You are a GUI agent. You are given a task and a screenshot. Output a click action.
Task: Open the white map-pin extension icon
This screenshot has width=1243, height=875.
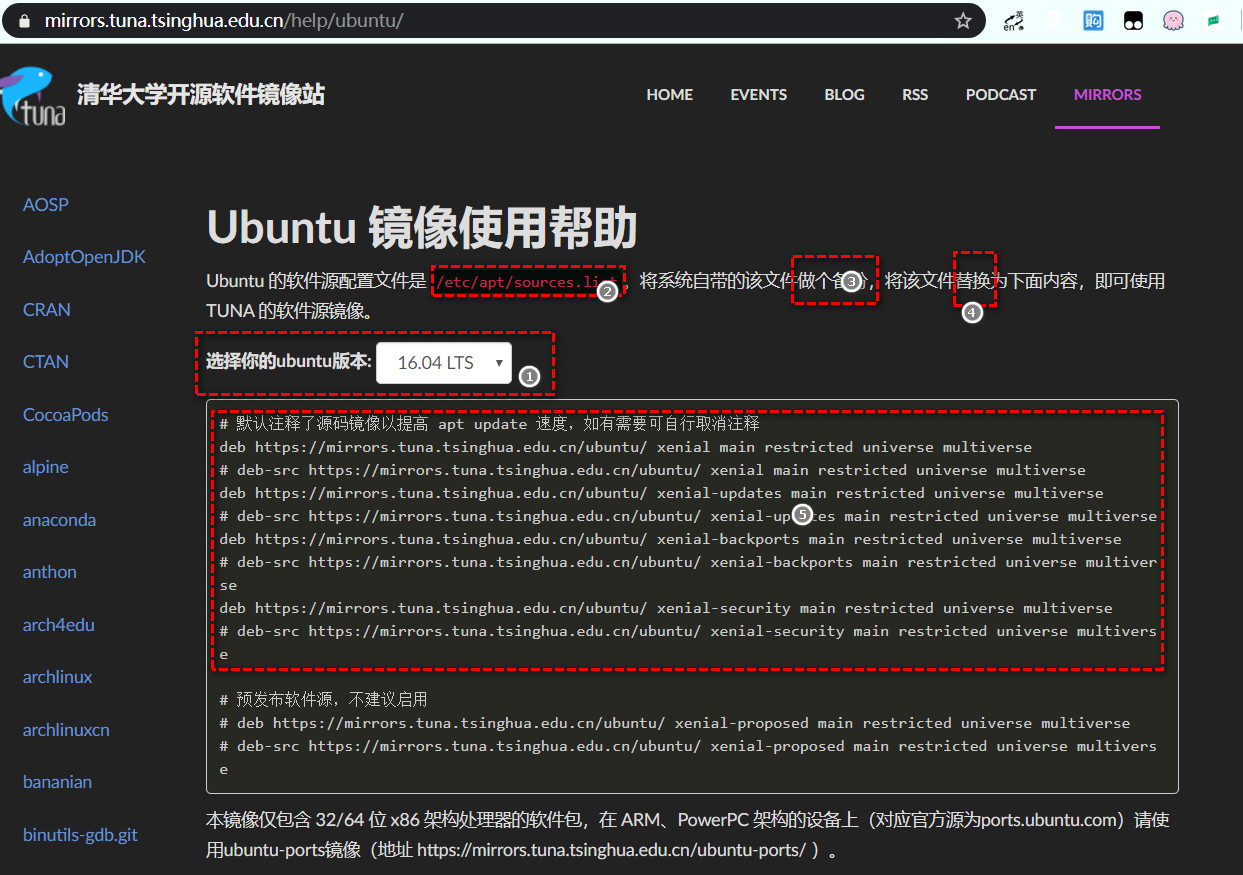[1054, 20]
